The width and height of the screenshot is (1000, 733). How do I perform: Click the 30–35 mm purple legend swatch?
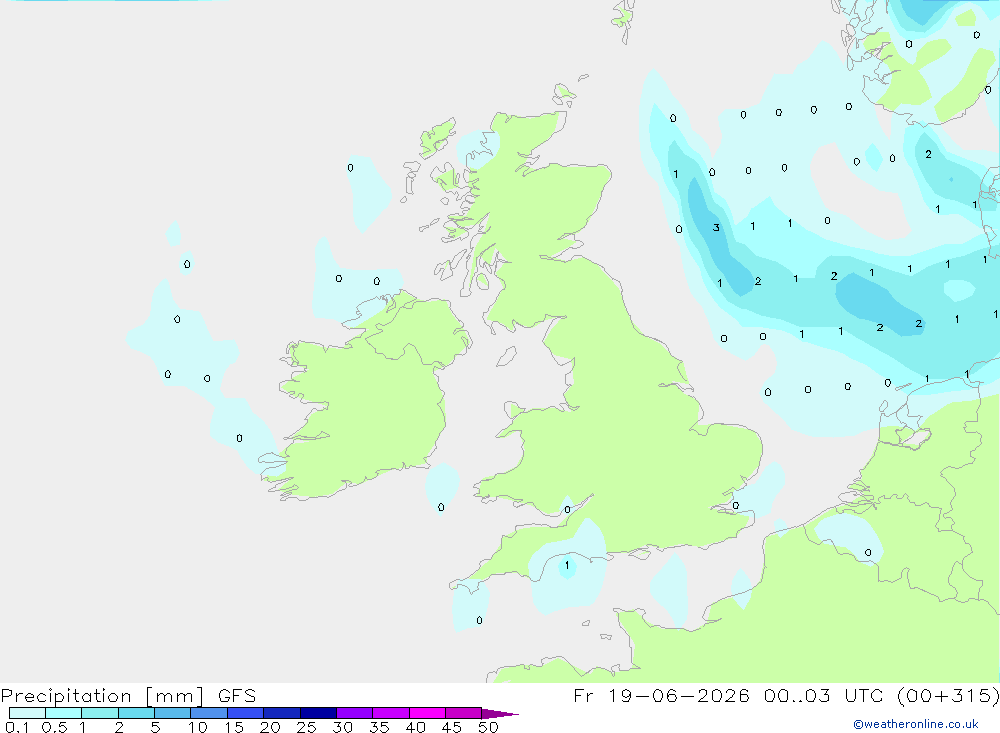pyautogui.click(x=355, y=713)
